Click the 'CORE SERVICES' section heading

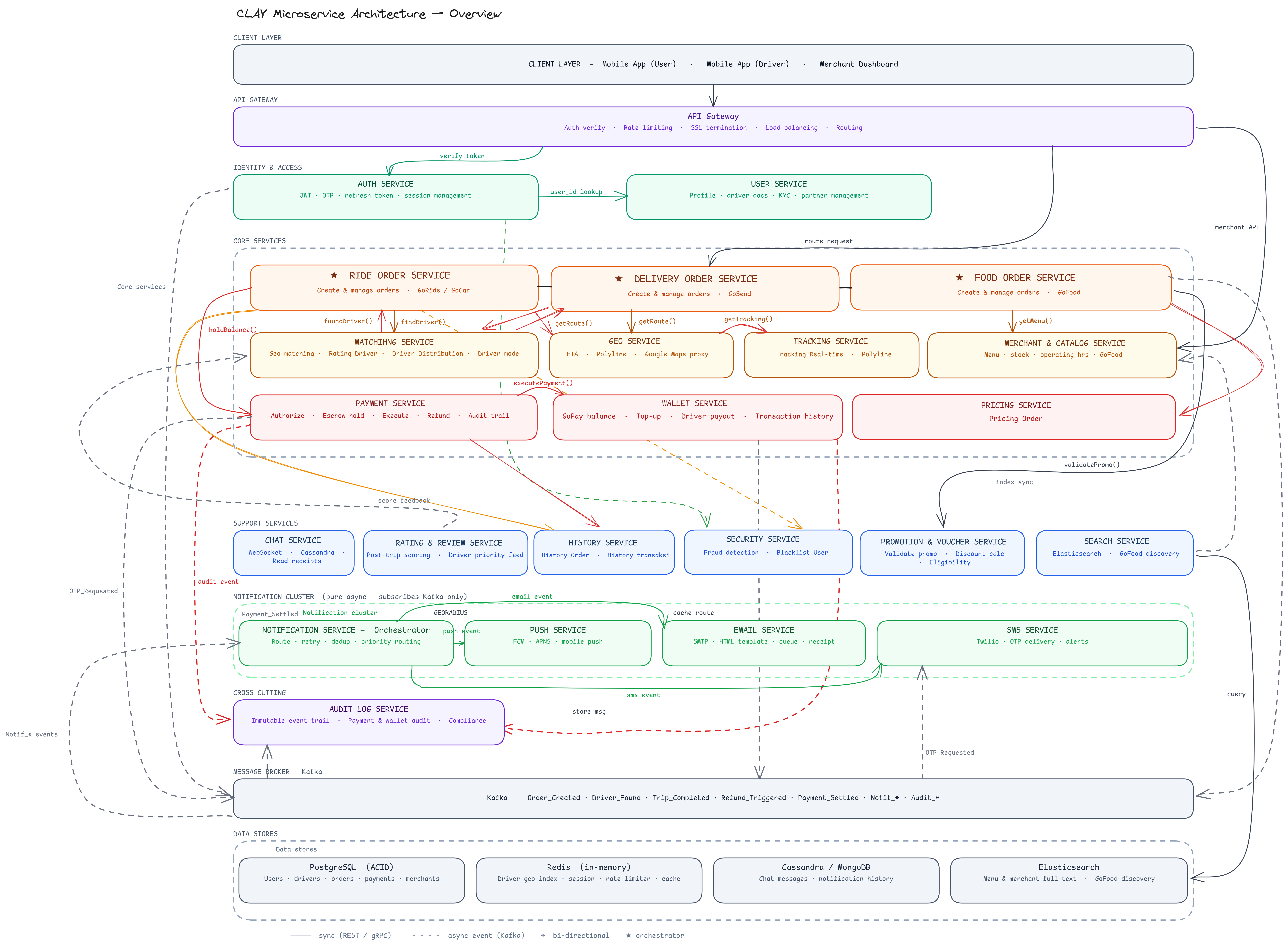(259, 241)
